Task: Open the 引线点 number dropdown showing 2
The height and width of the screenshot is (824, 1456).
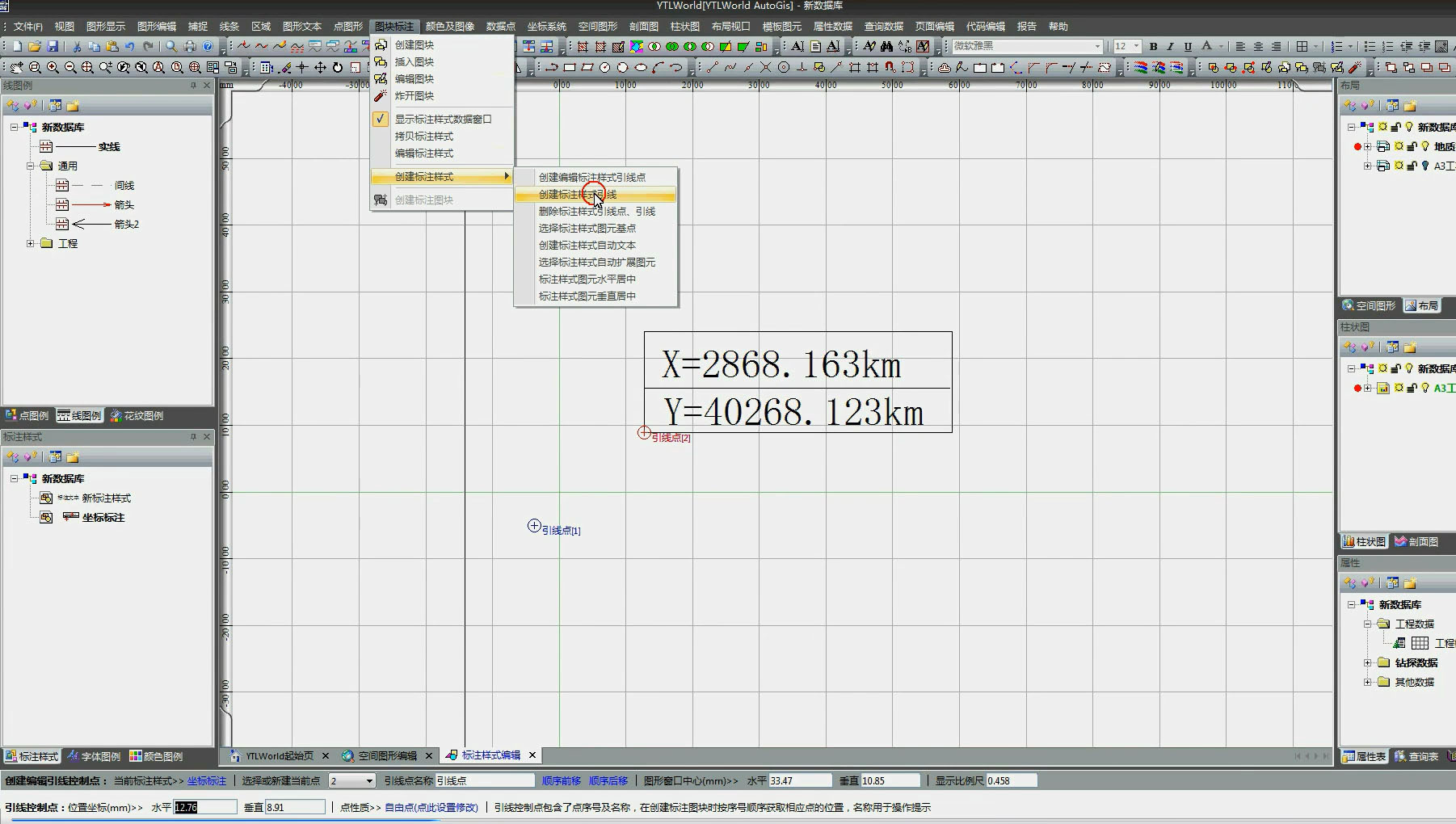Action: tap(369, 780)
